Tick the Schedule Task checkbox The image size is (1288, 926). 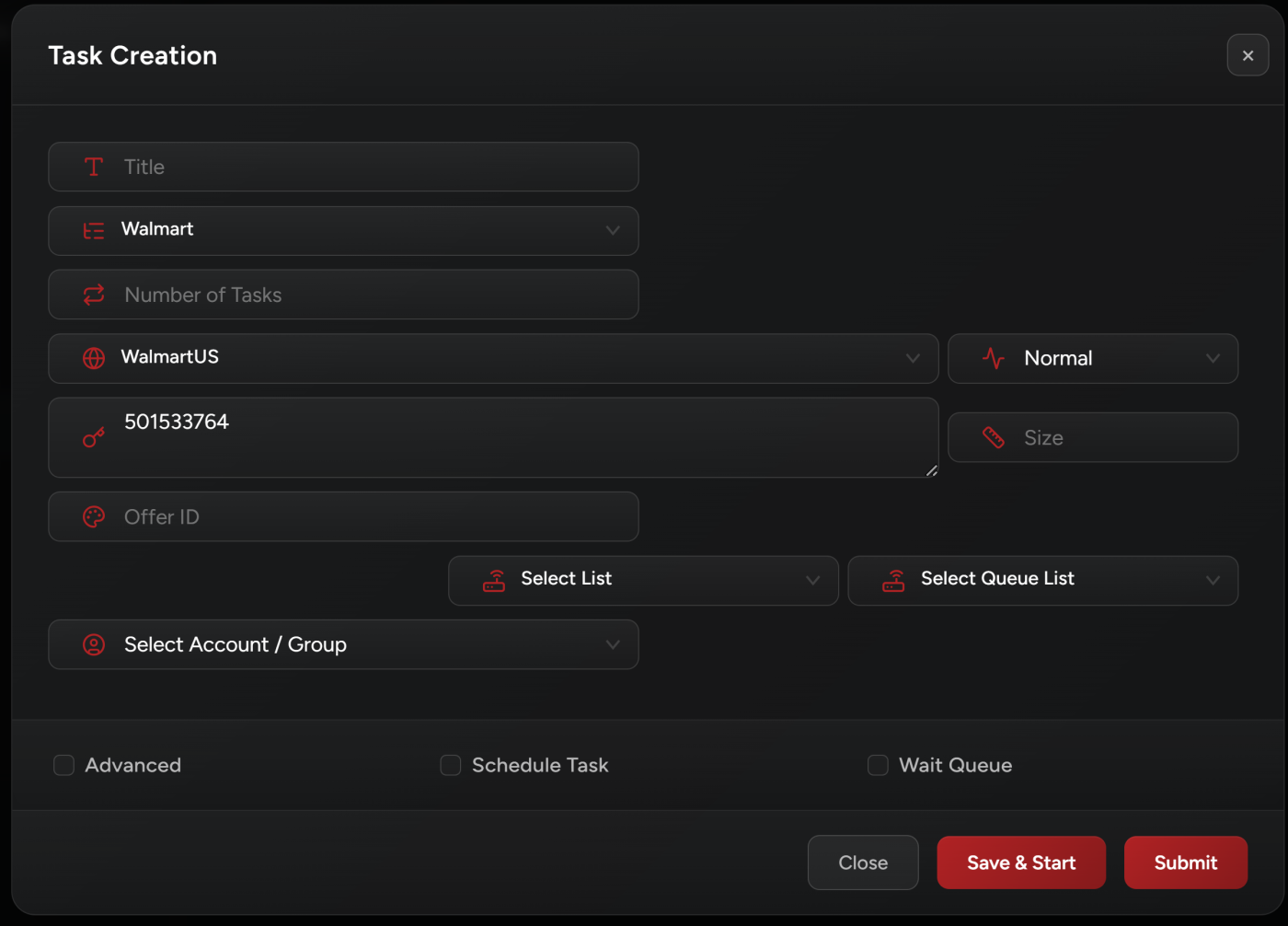tap(451, 765)
